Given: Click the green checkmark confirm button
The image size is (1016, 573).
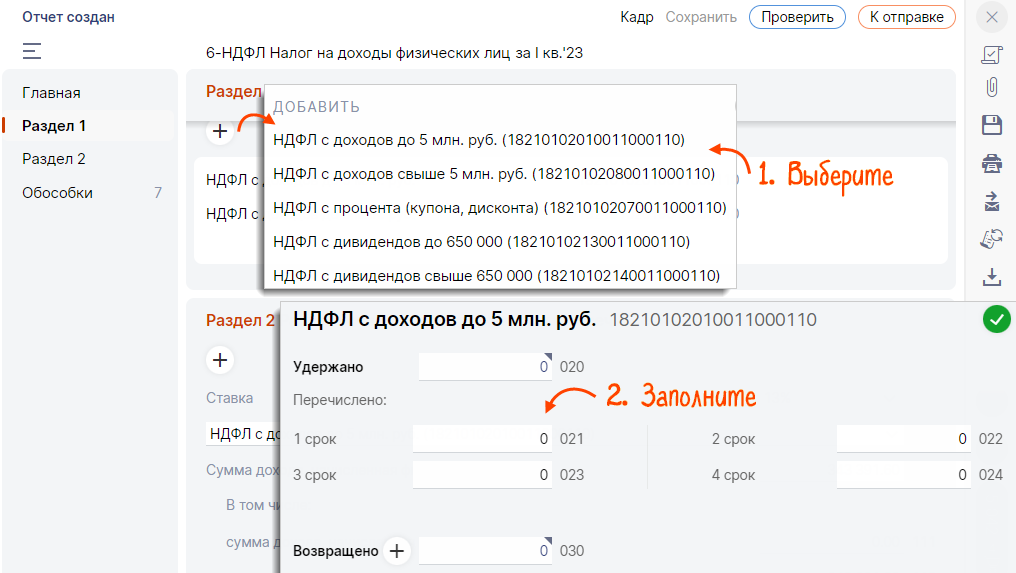Looking at the screenshot, I should pos(996,320).
